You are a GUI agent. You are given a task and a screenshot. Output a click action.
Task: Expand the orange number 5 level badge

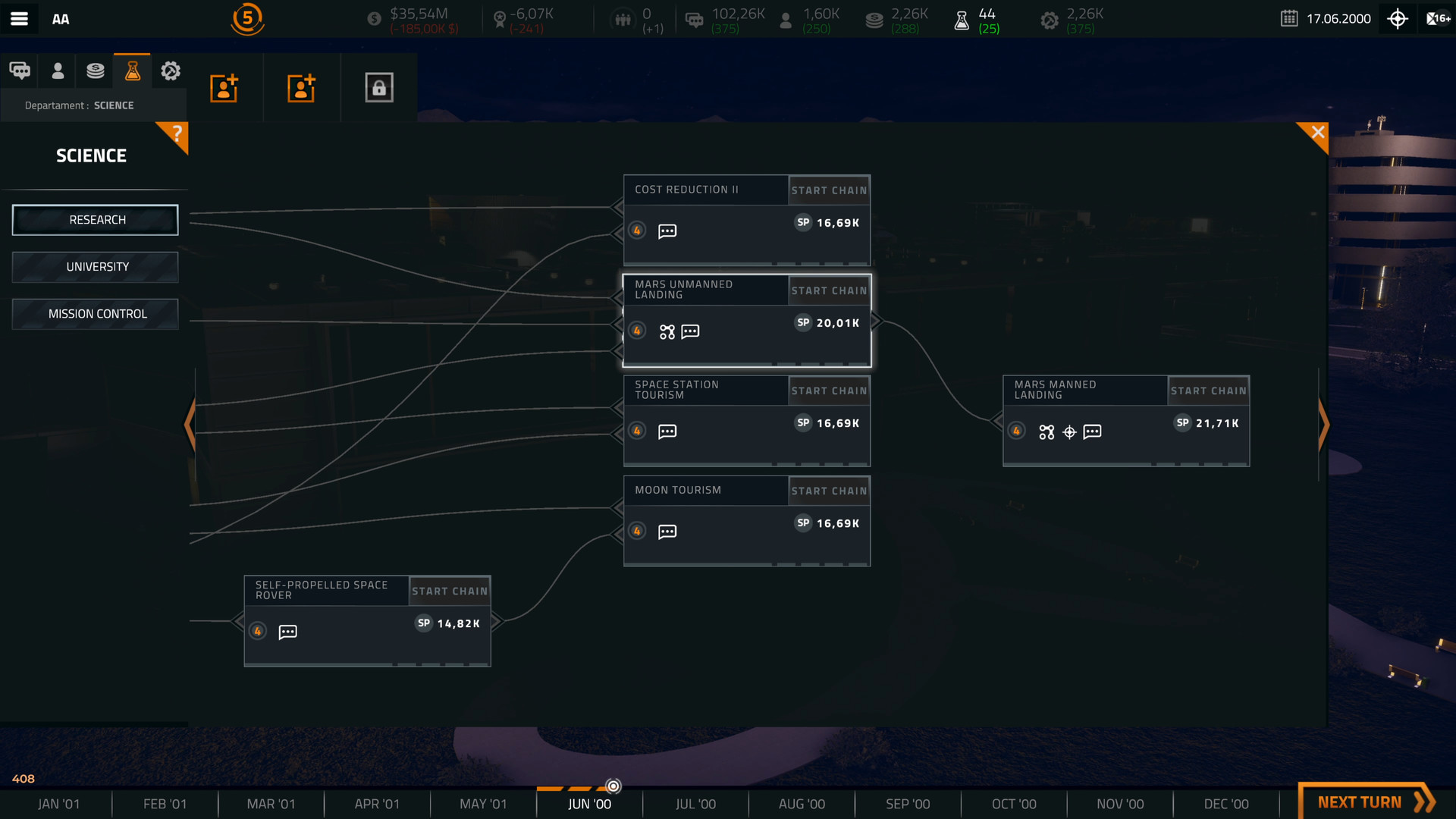pos(247,19)
